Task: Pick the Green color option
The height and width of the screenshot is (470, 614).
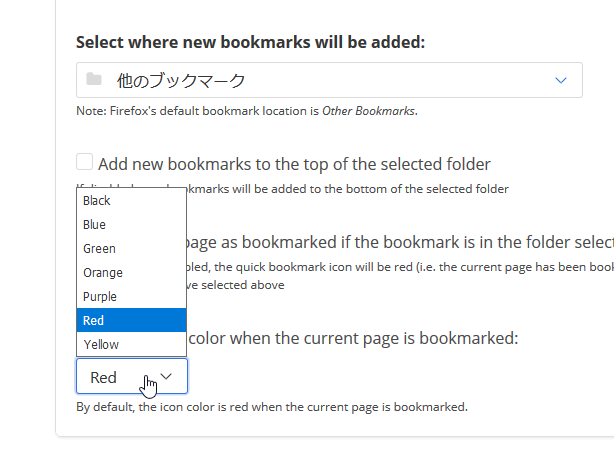Action: coord(132,248)
